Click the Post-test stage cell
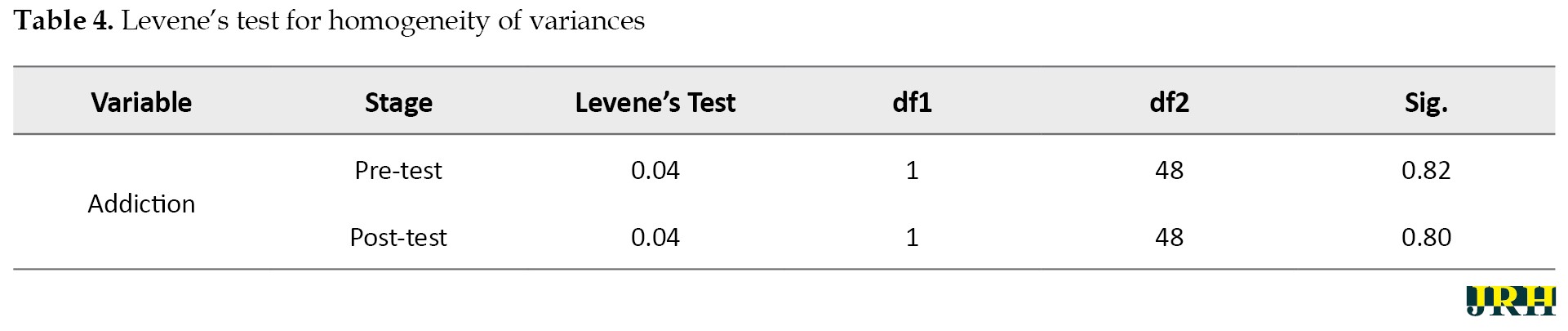The image size is (1568, 331). click(x=398, y=237)
